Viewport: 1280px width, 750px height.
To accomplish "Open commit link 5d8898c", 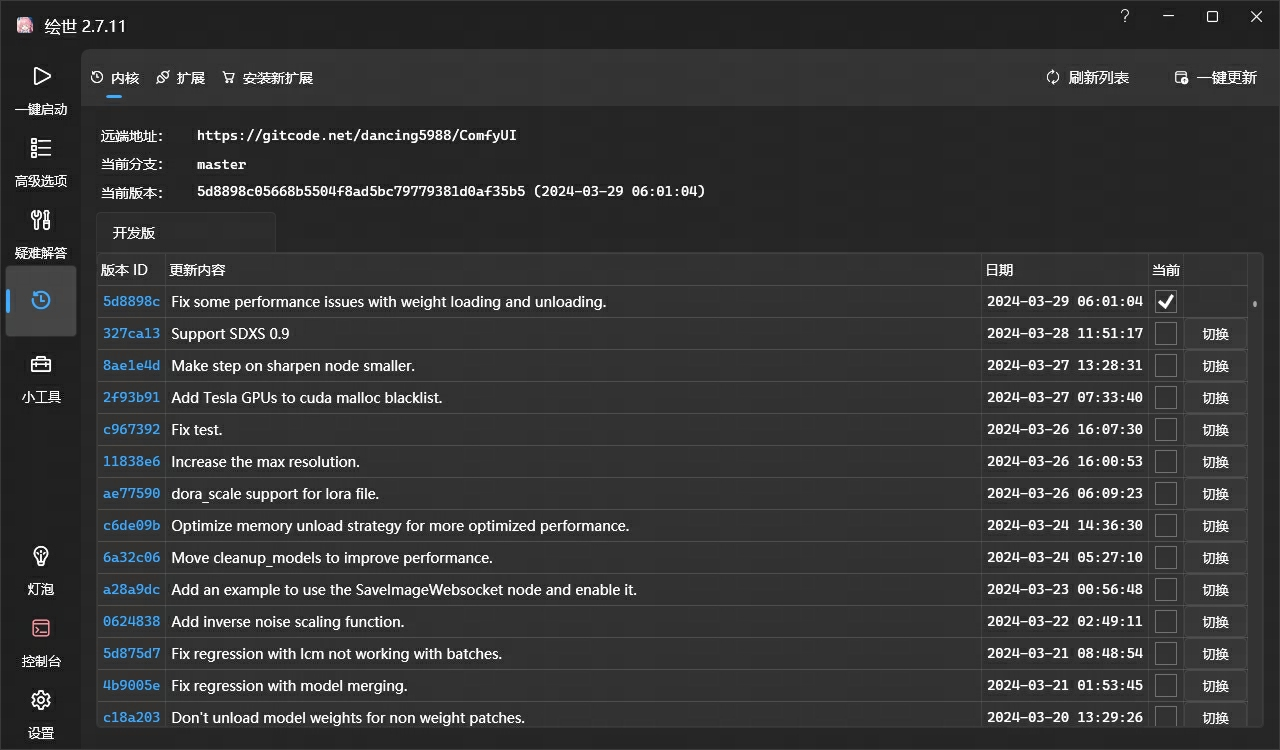I will pyautogui.click(x=131, y=301).
